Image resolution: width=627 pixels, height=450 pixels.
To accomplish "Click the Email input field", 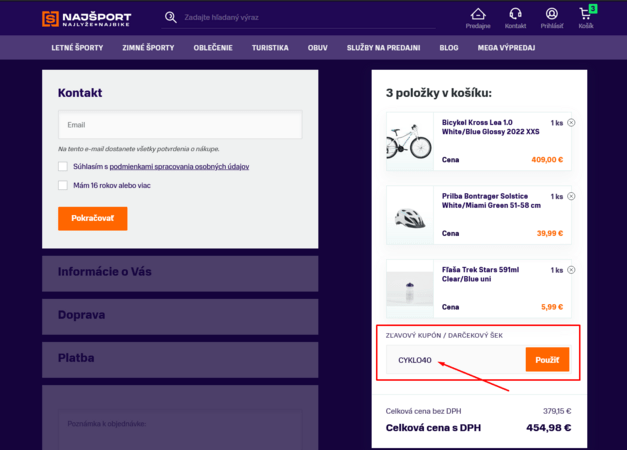I will point(180,125).
